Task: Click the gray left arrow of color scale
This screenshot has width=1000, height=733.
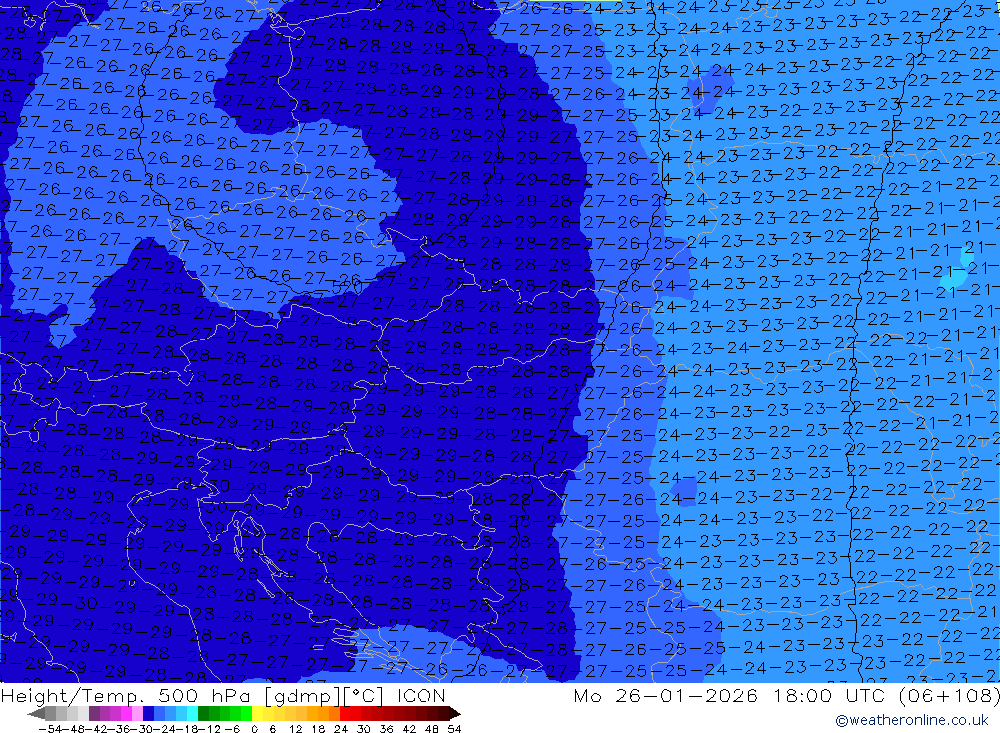Action: click(x=36, y=714)
